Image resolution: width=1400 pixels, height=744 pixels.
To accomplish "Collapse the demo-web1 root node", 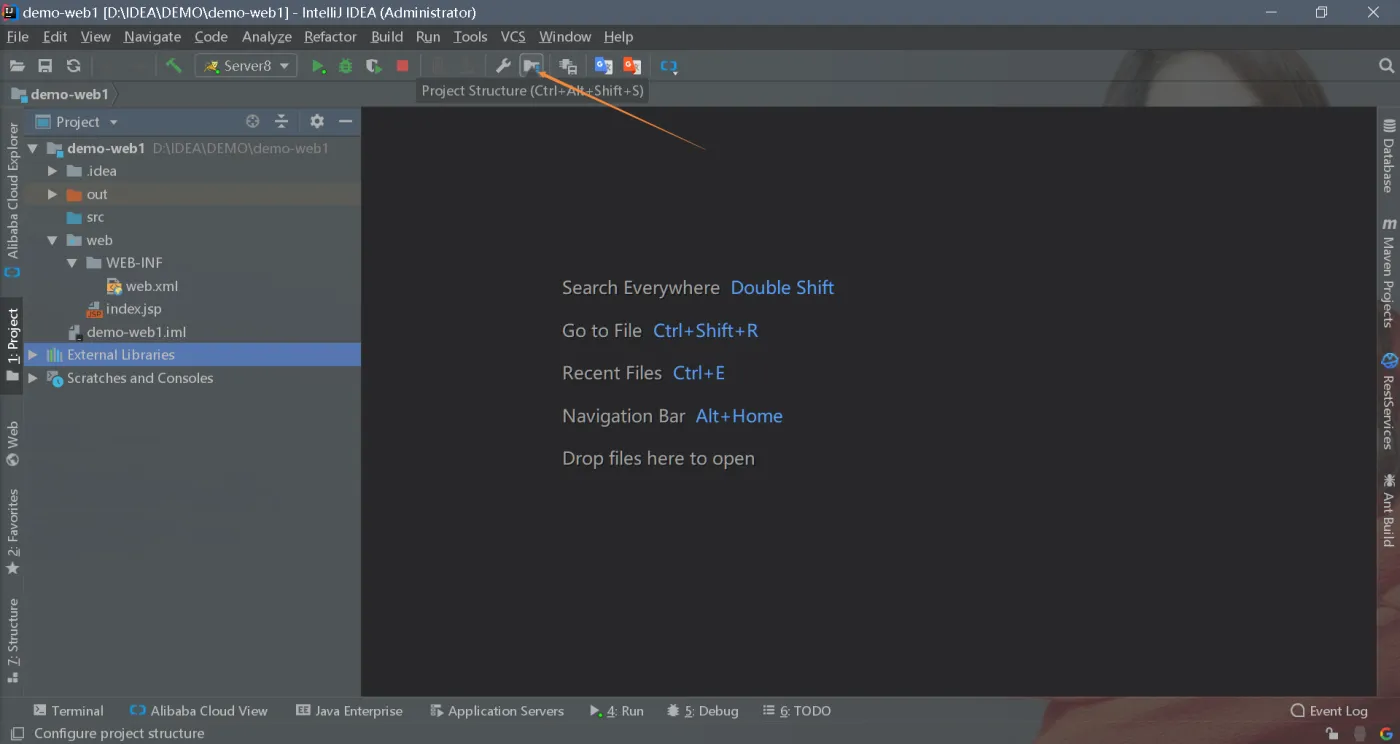I will click(33, 148).
